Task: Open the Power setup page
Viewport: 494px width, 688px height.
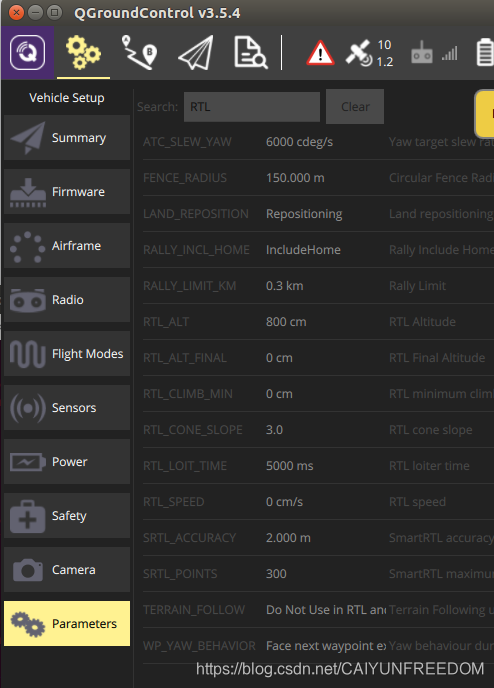Action: point(67,462)
